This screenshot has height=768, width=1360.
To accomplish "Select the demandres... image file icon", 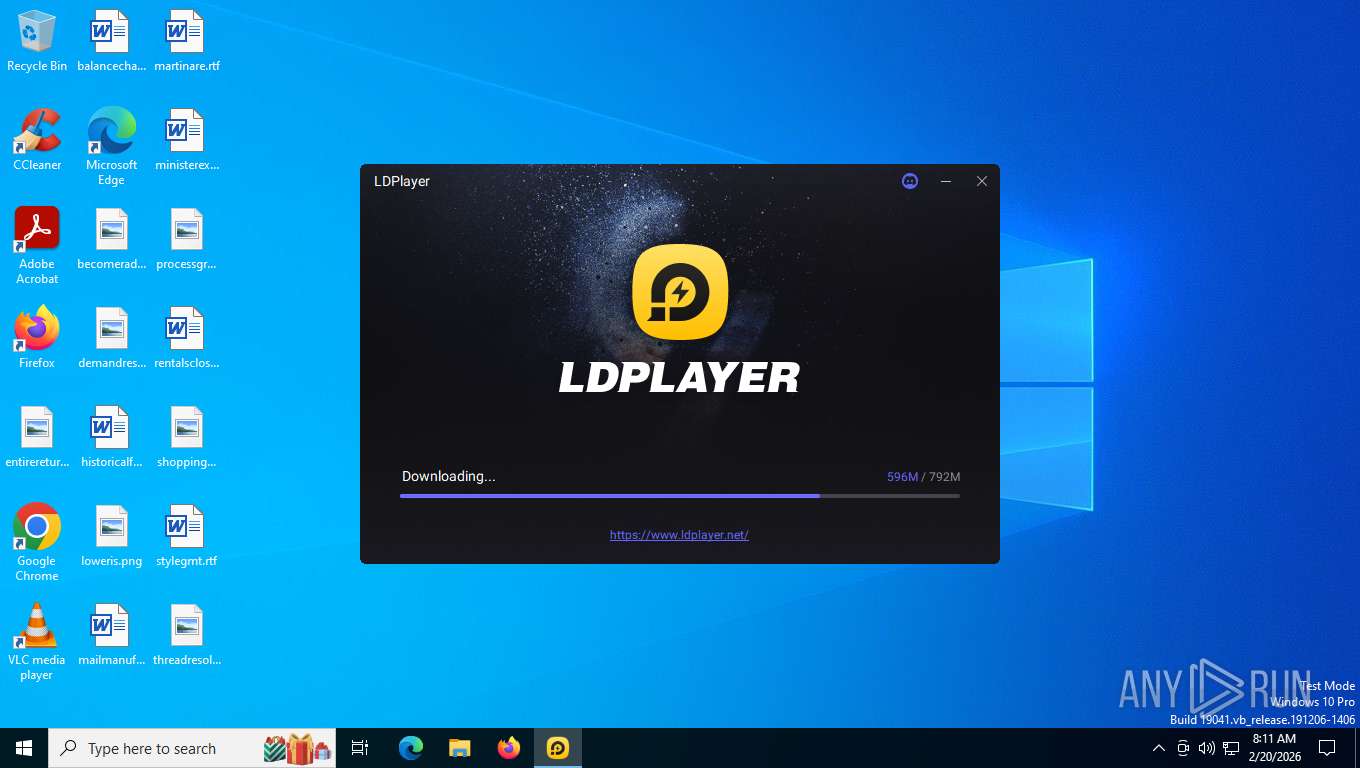I will tap(111, 338).
